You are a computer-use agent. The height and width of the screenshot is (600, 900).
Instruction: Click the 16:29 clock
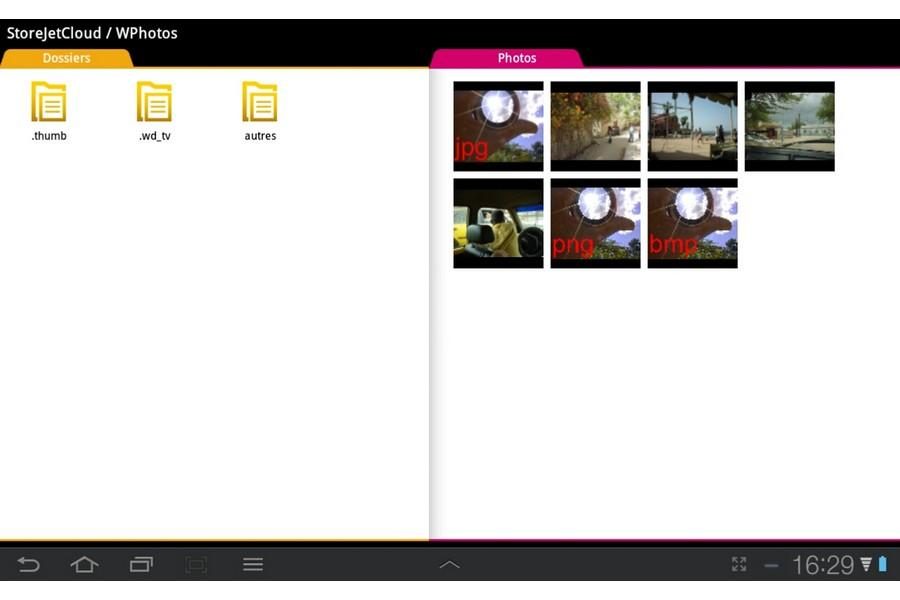click(823, 565)
